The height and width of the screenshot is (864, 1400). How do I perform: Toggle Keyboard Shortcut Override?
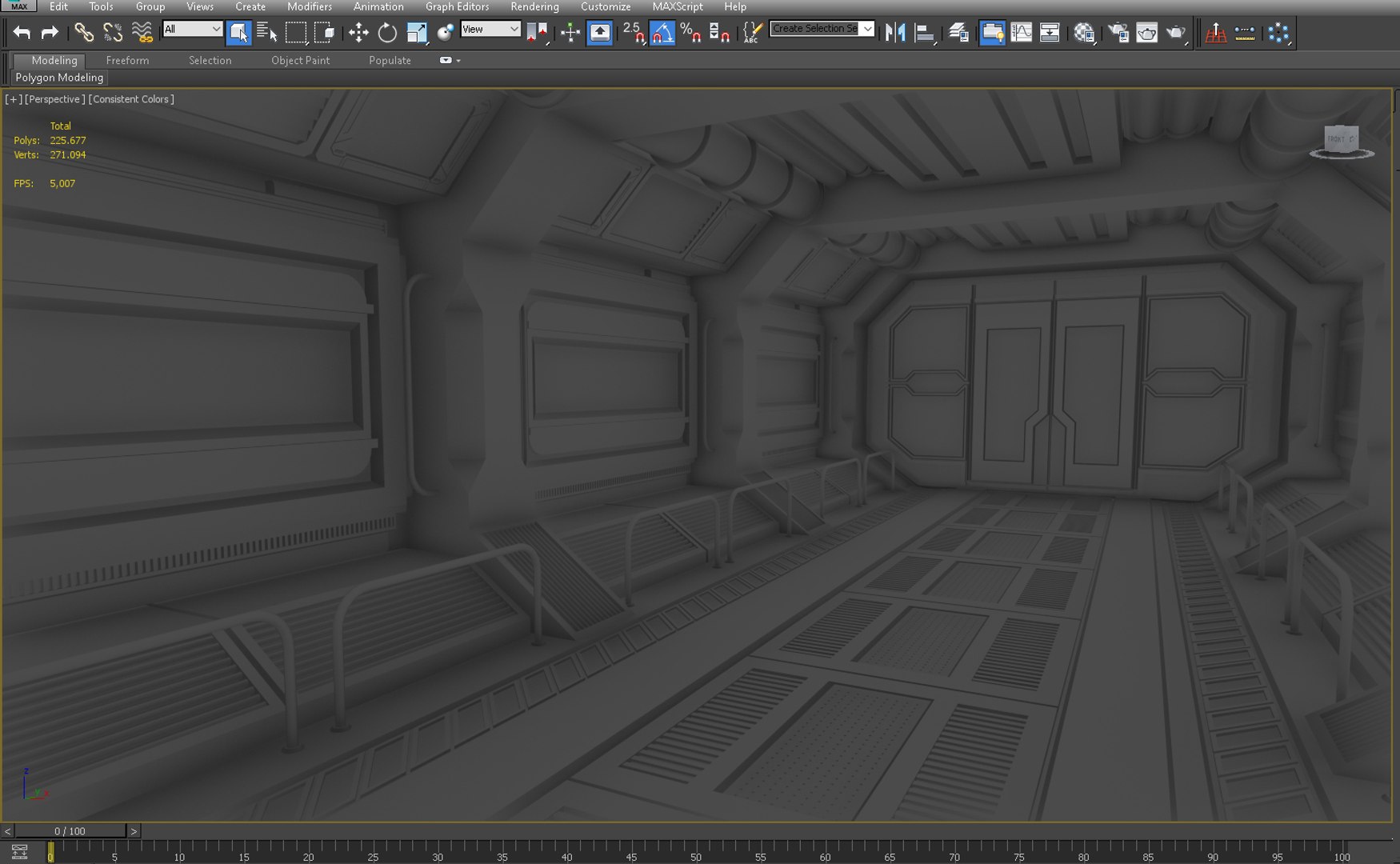tap(599, 33)
